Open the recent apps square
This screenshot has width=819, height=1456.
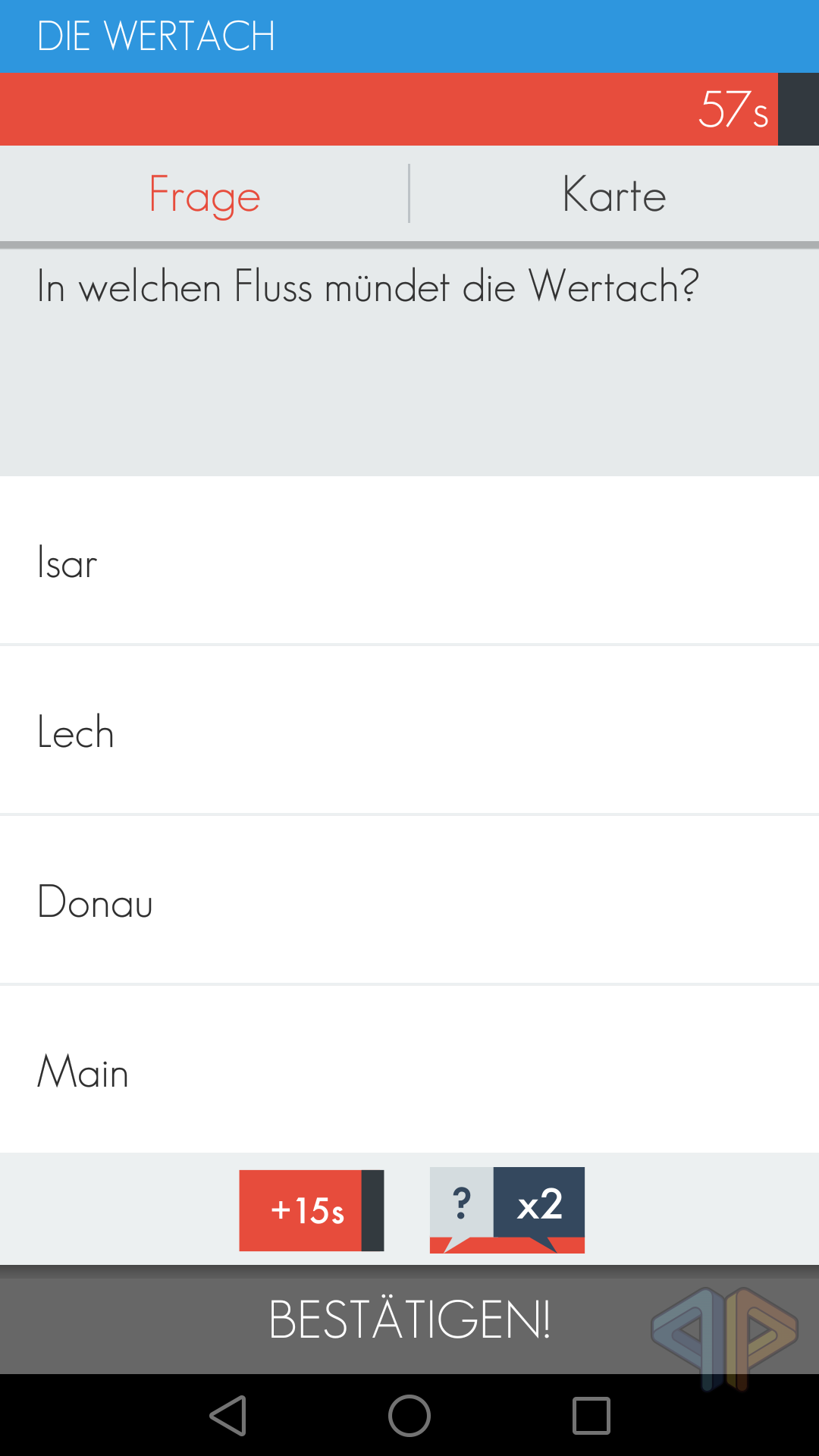[591, 1416]
